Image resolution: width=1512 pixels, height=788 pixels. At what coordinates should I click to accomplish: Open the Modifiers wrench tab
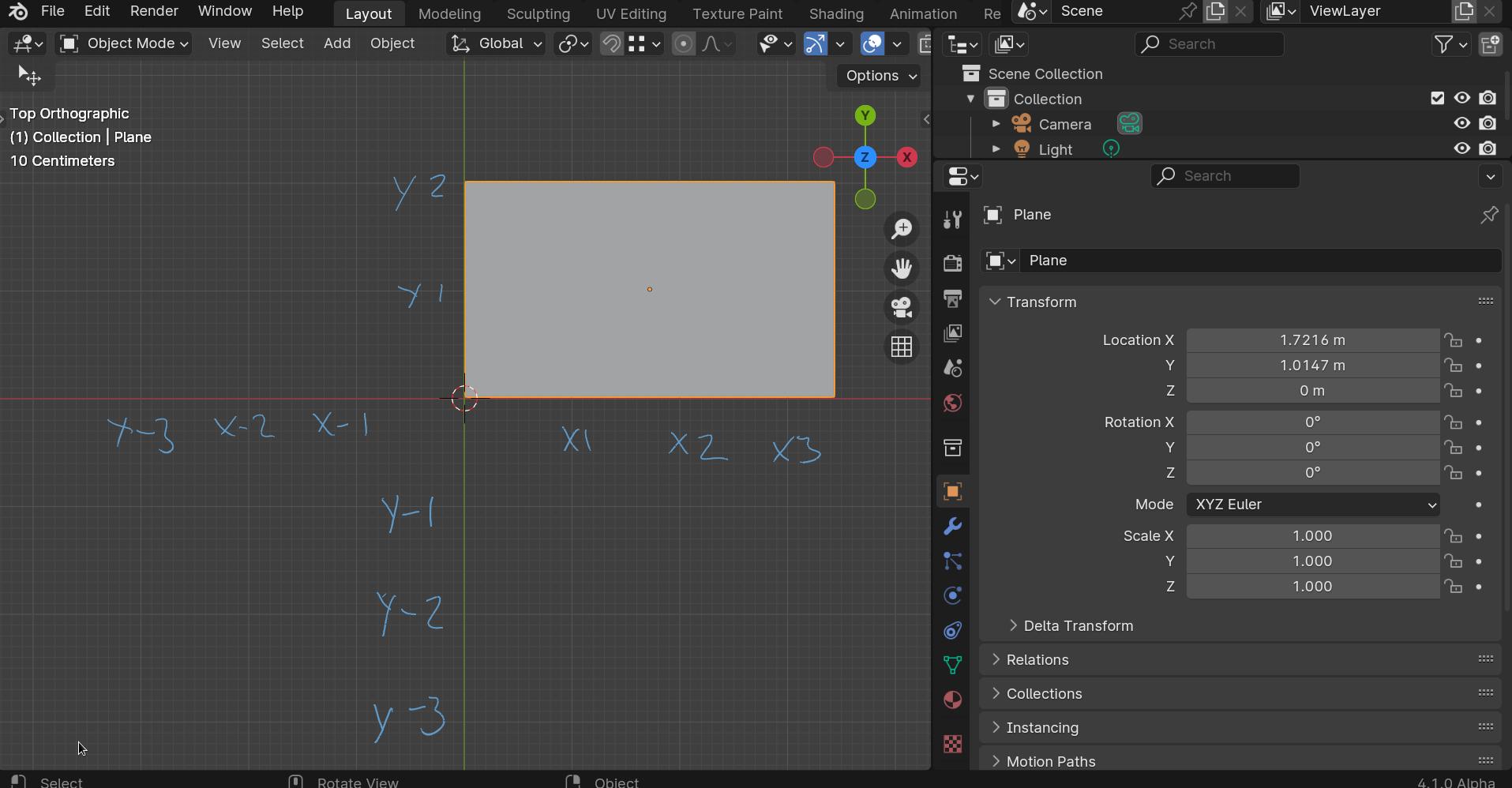[952, 527]
